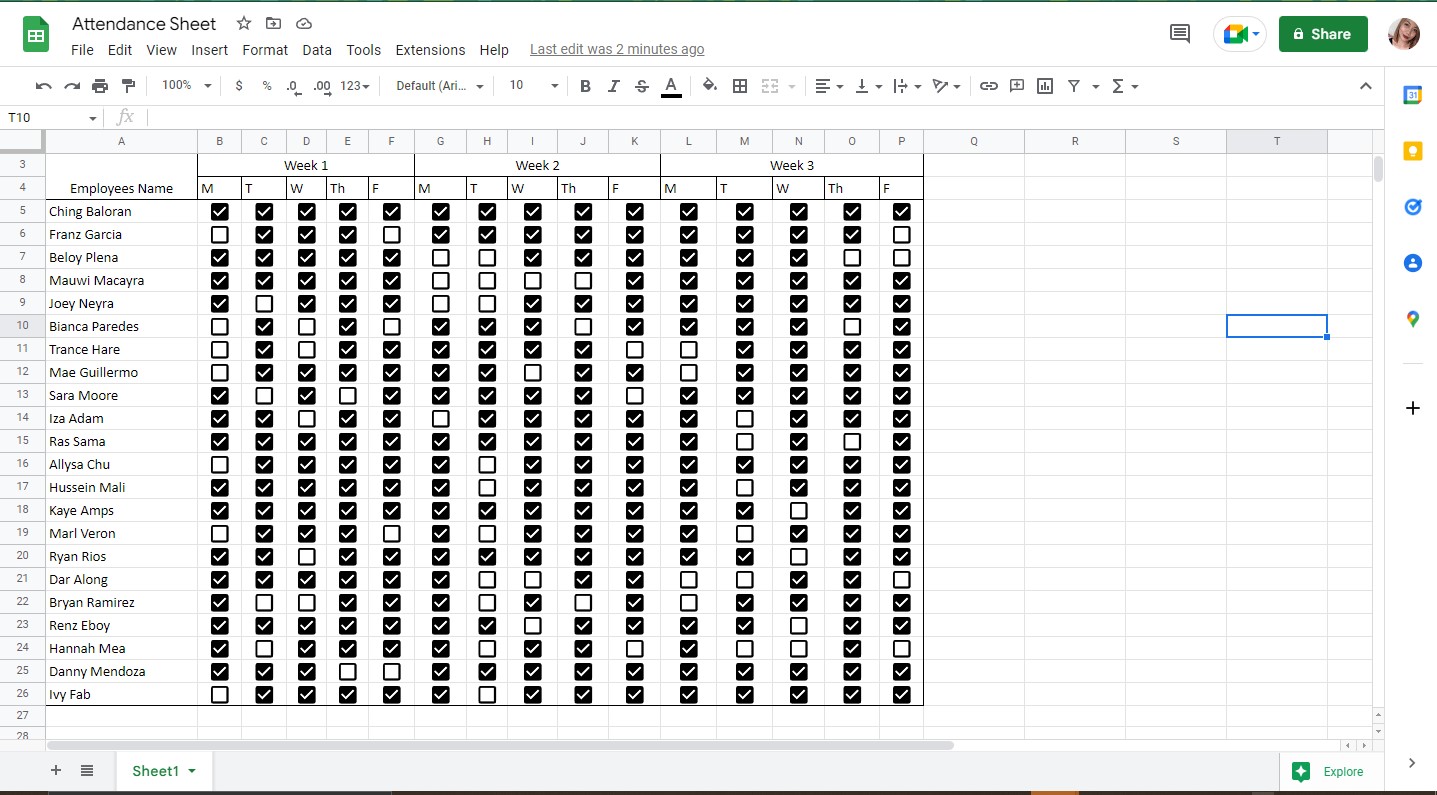Viewport: 1437px width, 795px height.
Task: Go to the Sheets home icon
Action: click(36, 36)
